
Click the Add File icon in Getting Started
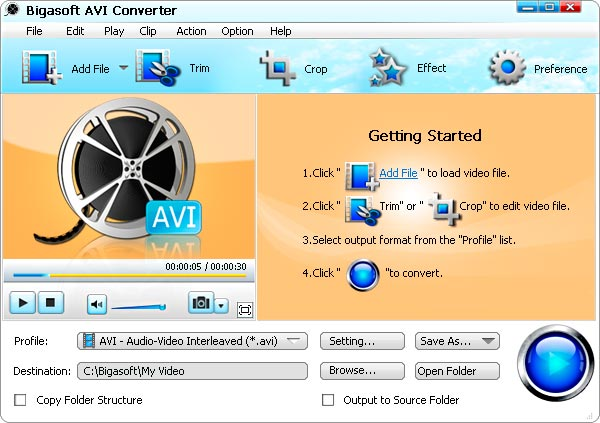[362, 176]
